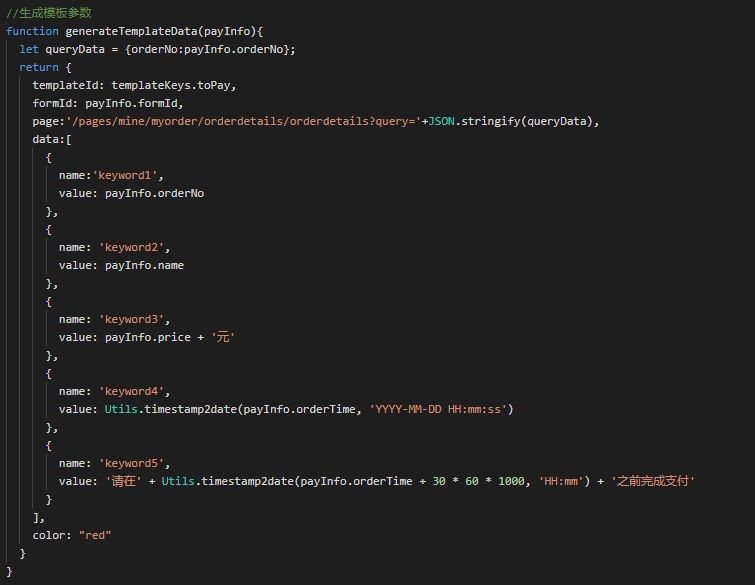Click the 'generateTemplateData' function name
This screenshot has width=755, height=585.
131,31
